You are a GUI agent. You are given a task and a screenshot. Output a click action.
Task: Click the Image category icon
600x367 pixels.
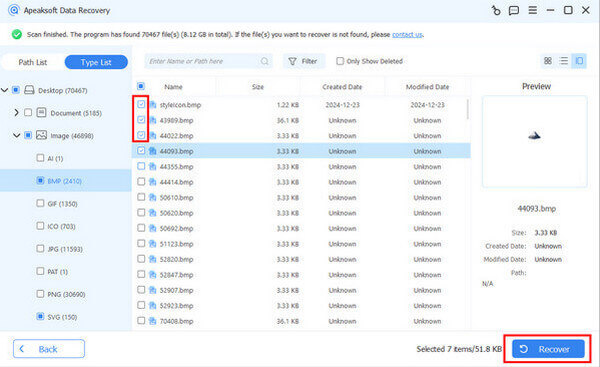tap(41, 135)
